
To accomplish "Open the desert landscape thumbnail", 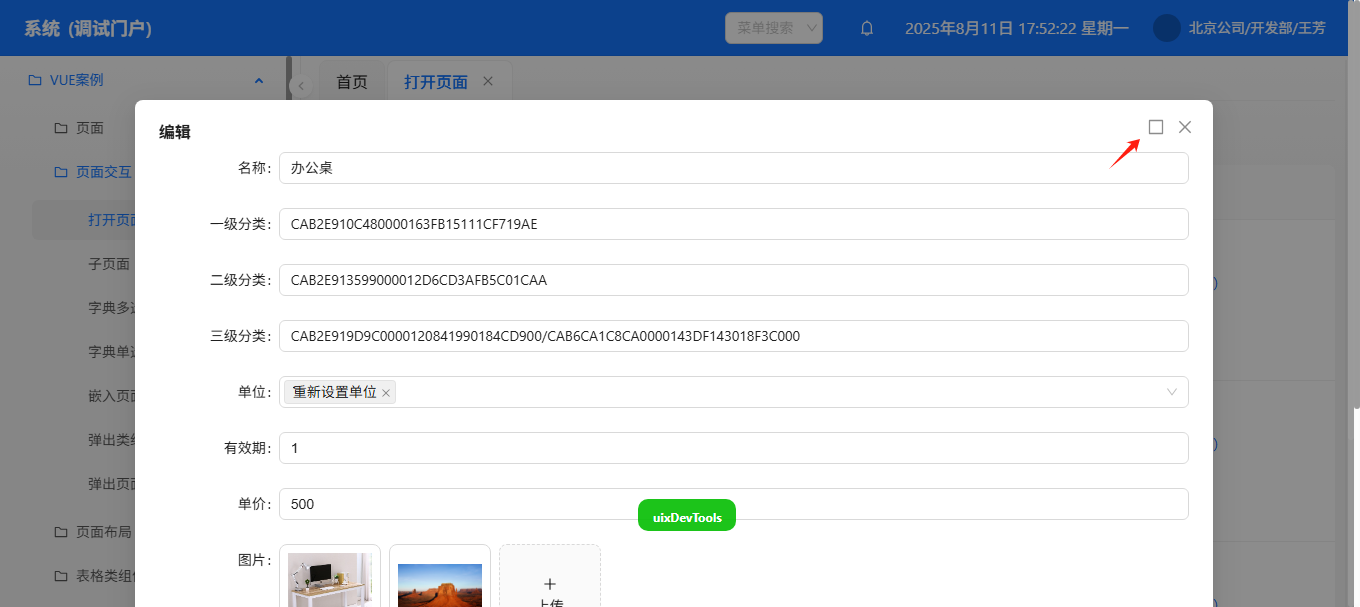I will (x=440, y=584).
